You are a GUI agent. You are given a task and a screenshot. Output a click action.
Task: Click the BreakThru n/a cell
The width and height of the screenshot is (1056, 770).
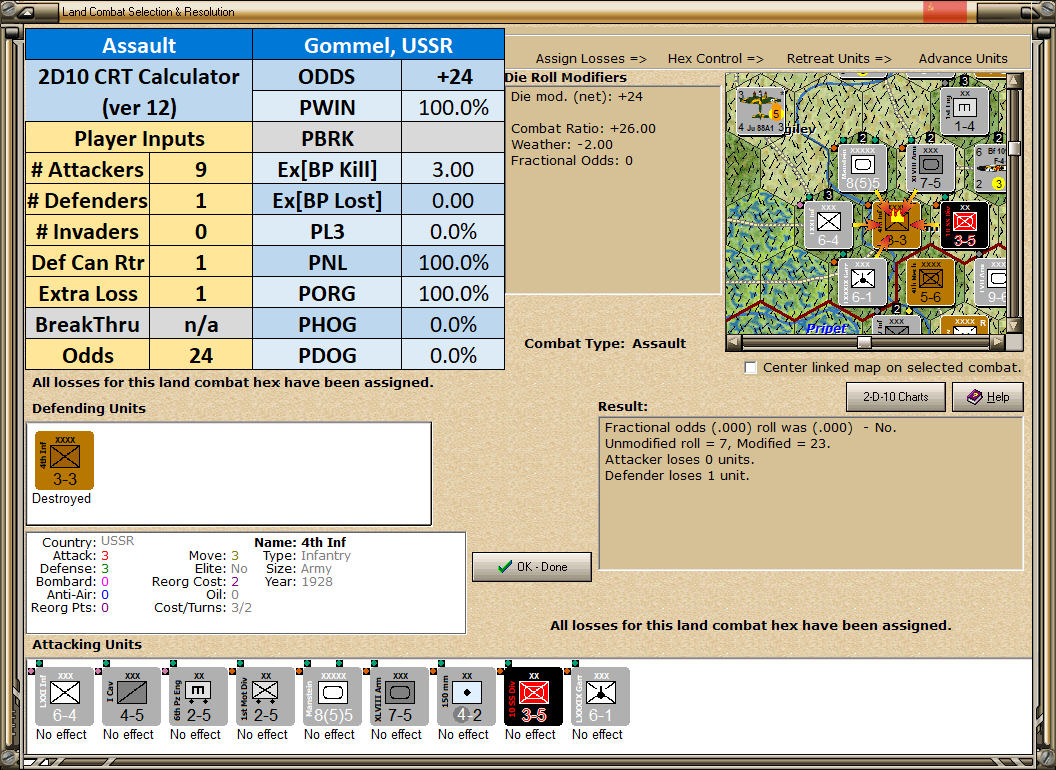[201, 324]
